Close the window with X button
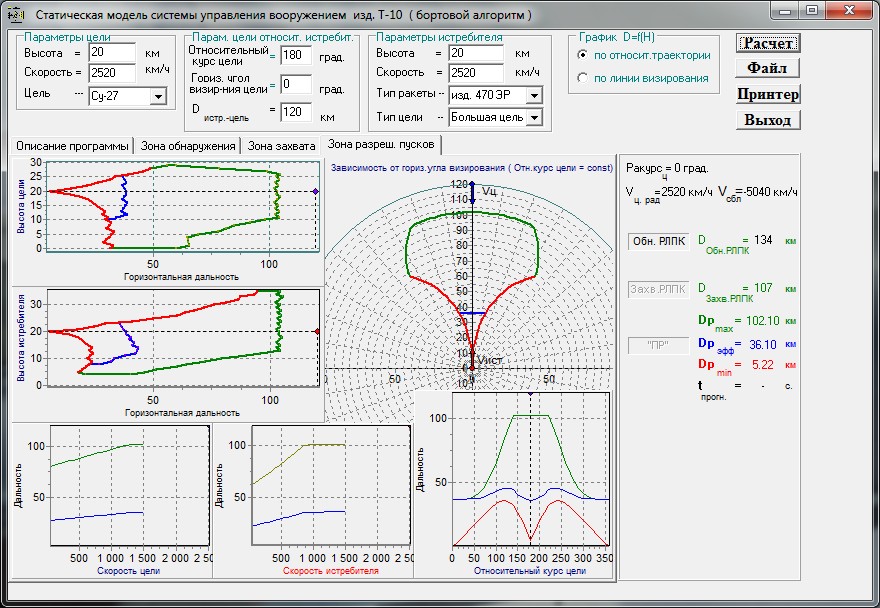This screenshot has height=608, width=880. click(x=850, y=11)
